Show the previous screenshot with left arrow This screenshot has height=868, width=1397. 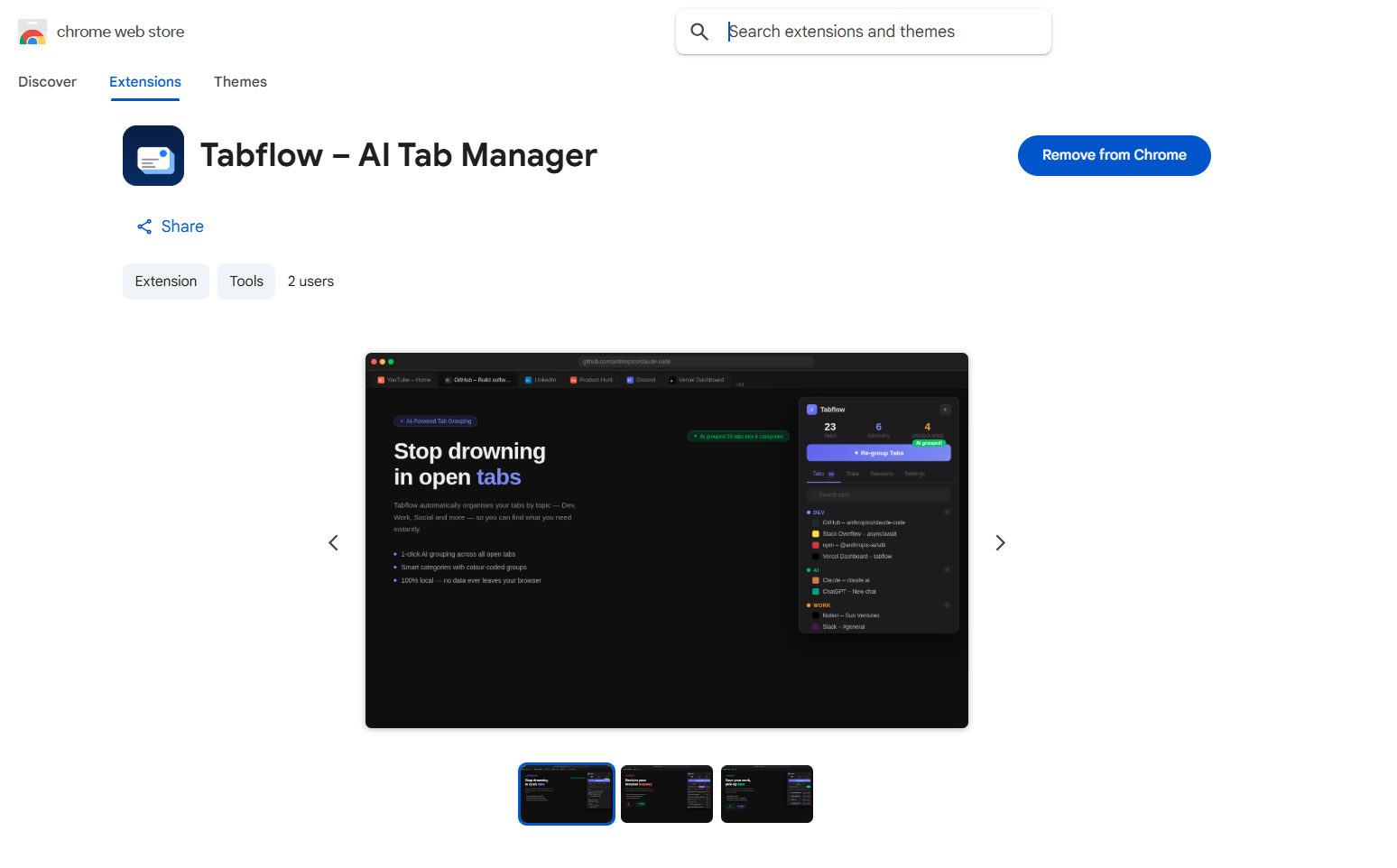334,542
